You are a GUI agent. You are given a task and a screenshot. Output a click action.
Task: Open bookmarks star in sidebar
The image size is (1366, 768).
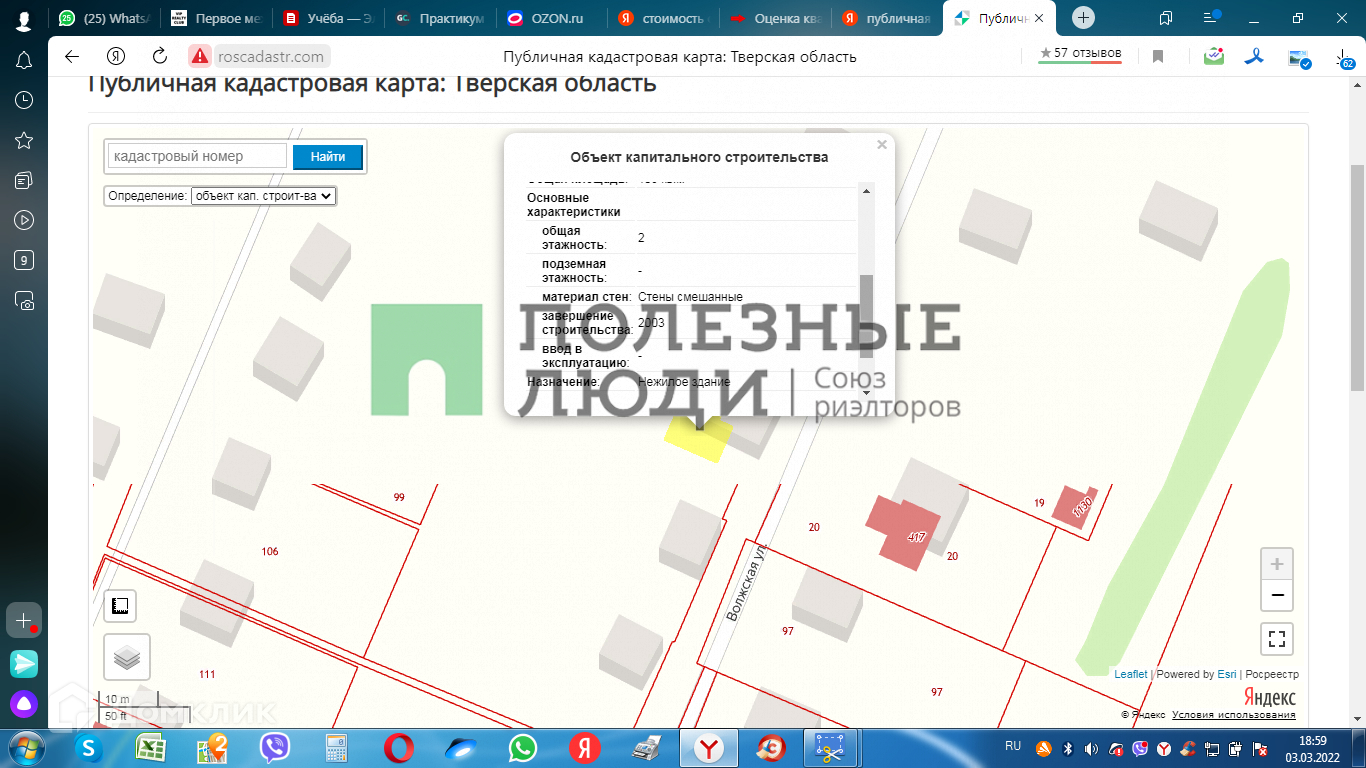click(24, 140)
